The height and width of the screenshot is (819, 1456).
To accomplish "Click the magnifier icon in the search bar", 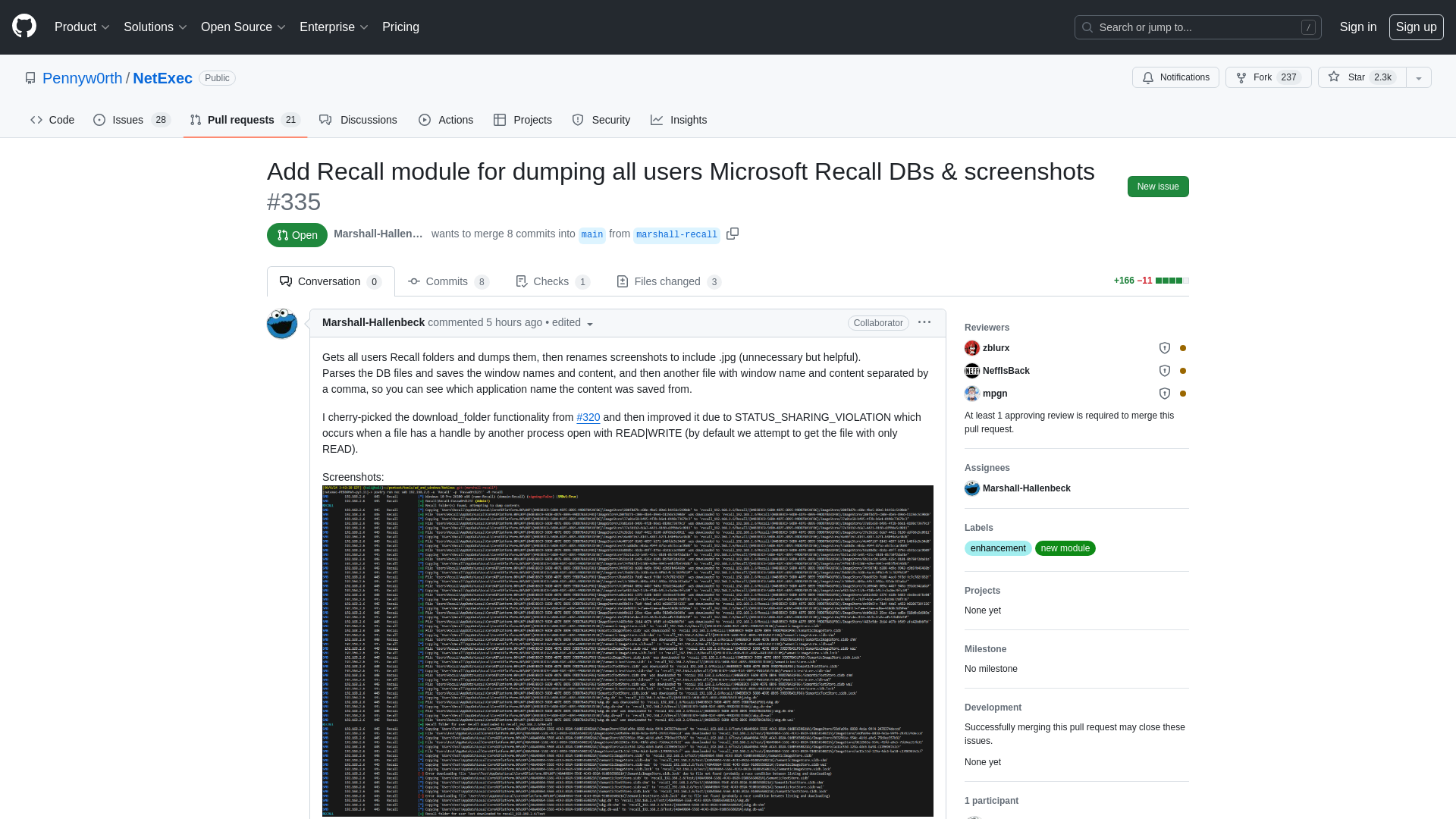I will click(1087, 27).
